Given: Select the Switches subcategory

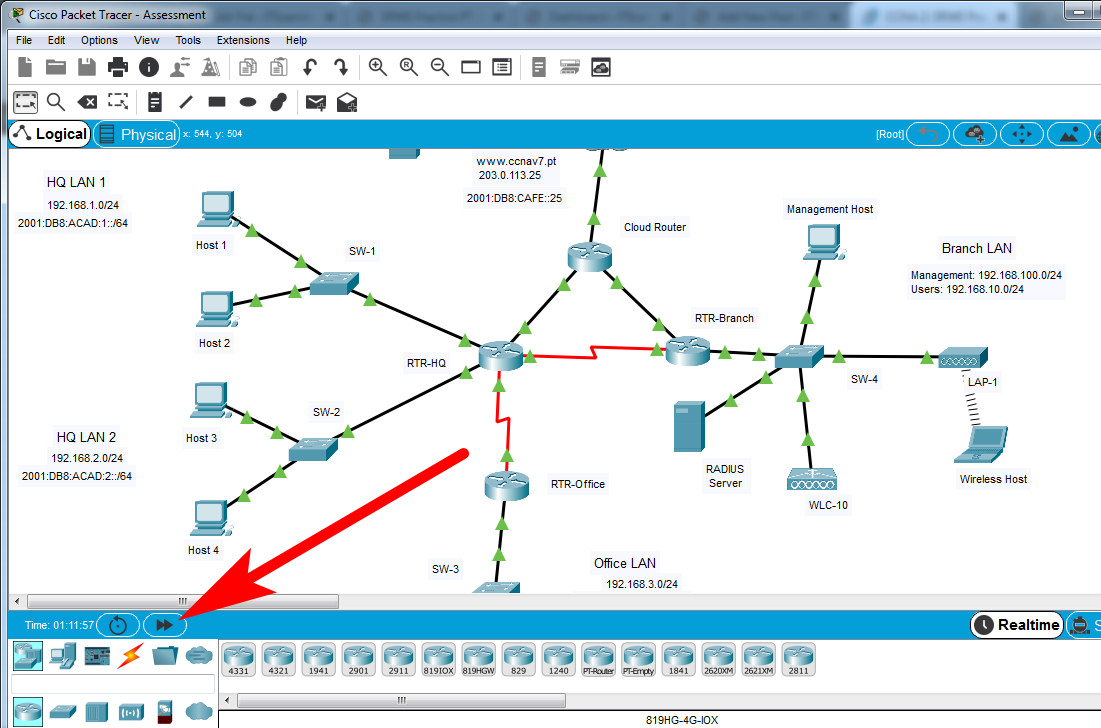Looking at the screenshot, I should [62, 712].
